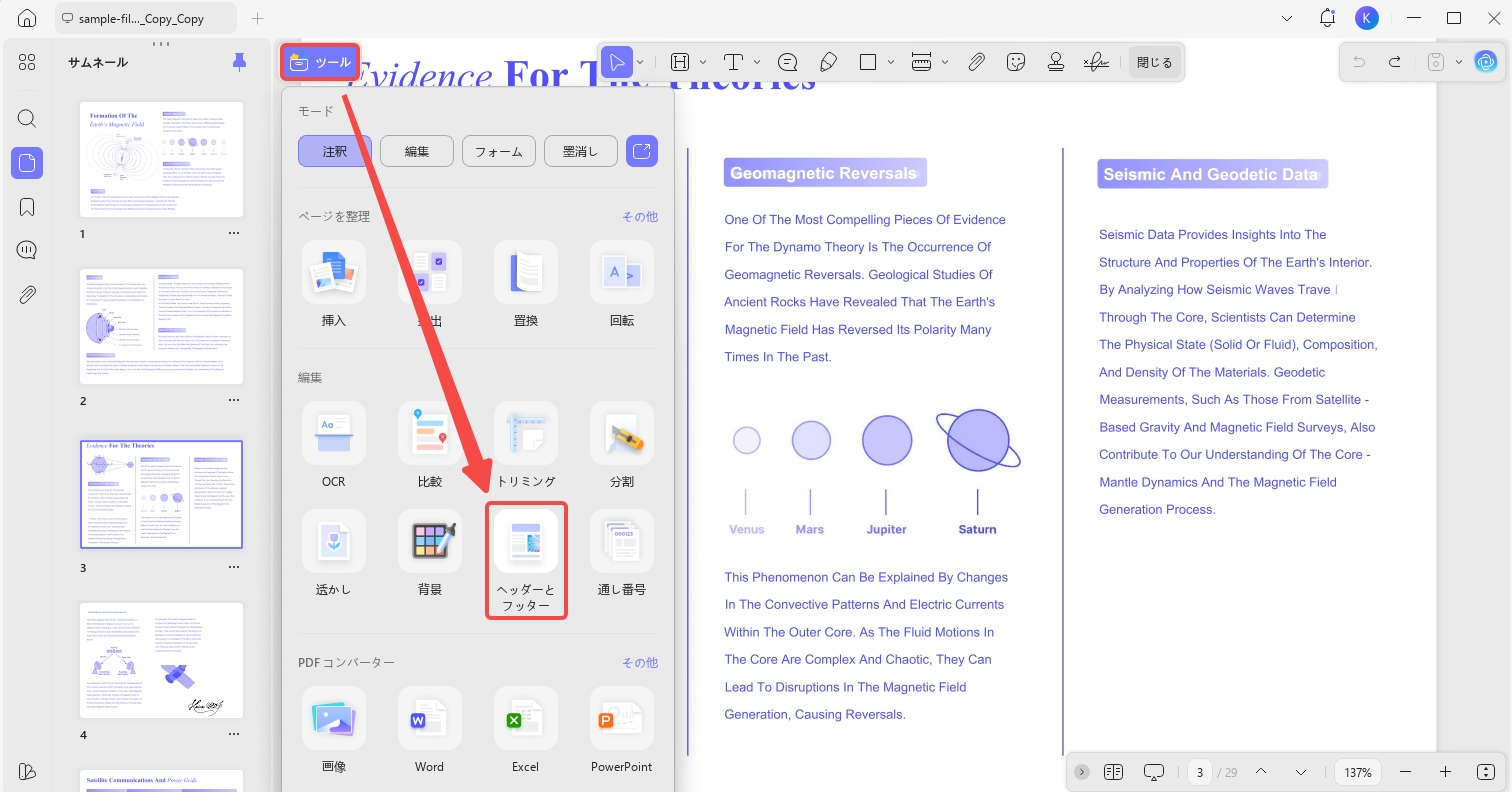Expand the shape tool dropdown arrow
The image size is (1512, 792).
click(891, 62)
